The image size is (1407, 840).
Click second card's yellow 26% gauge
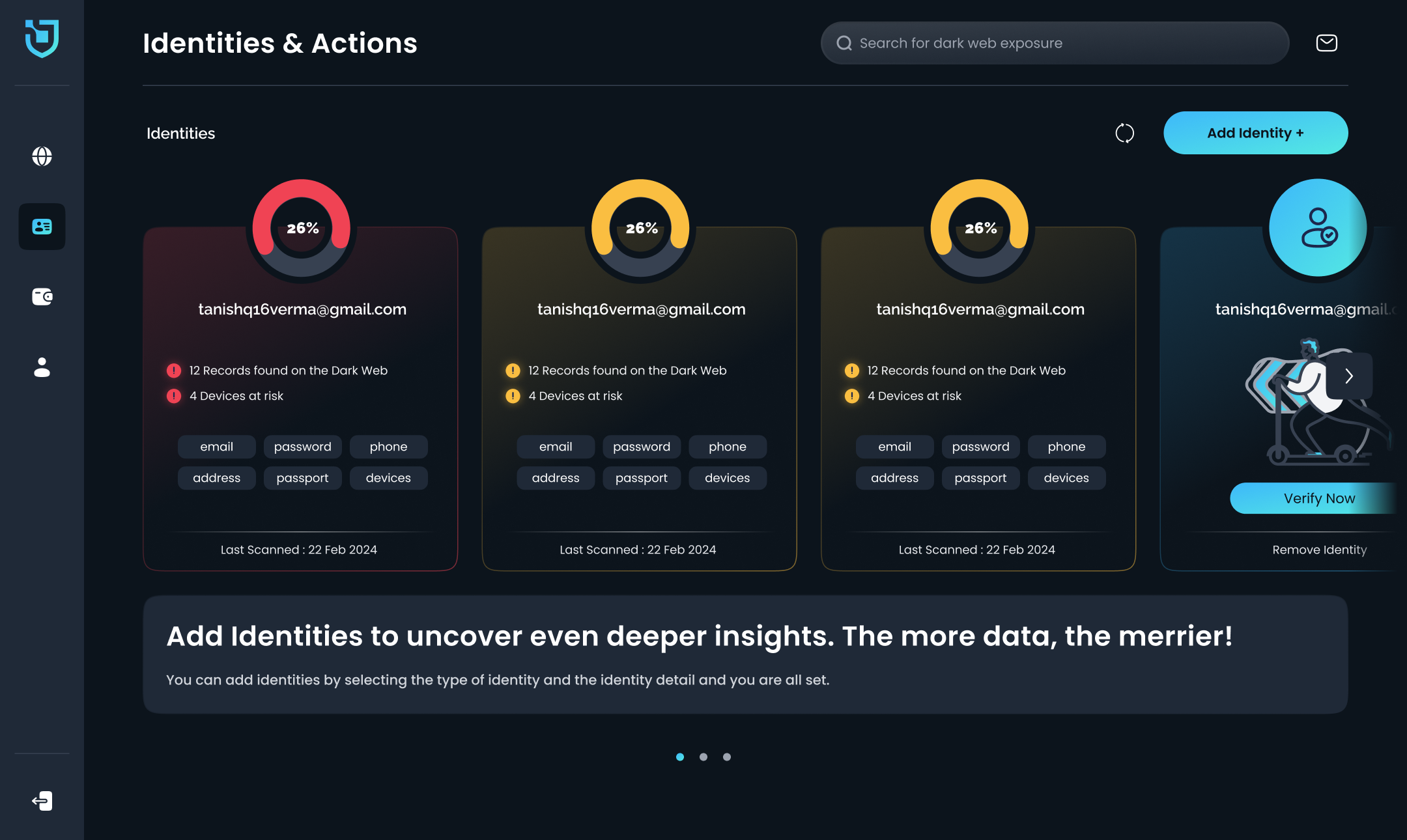click(640, 228)
